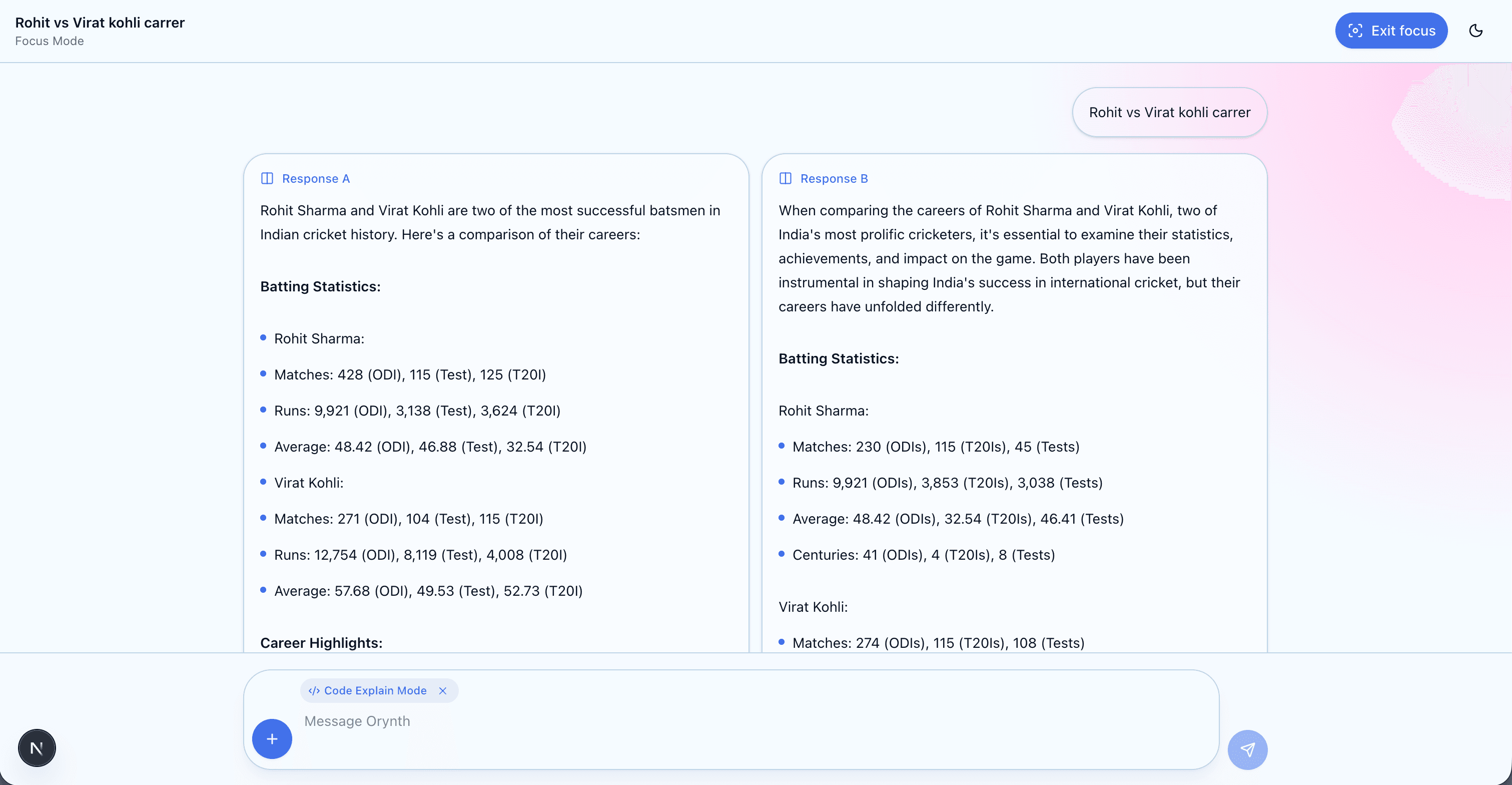Click 'Batting Statistics:' heading in Response B
This screenshot has width=1512, height=785.
(839, 359)
